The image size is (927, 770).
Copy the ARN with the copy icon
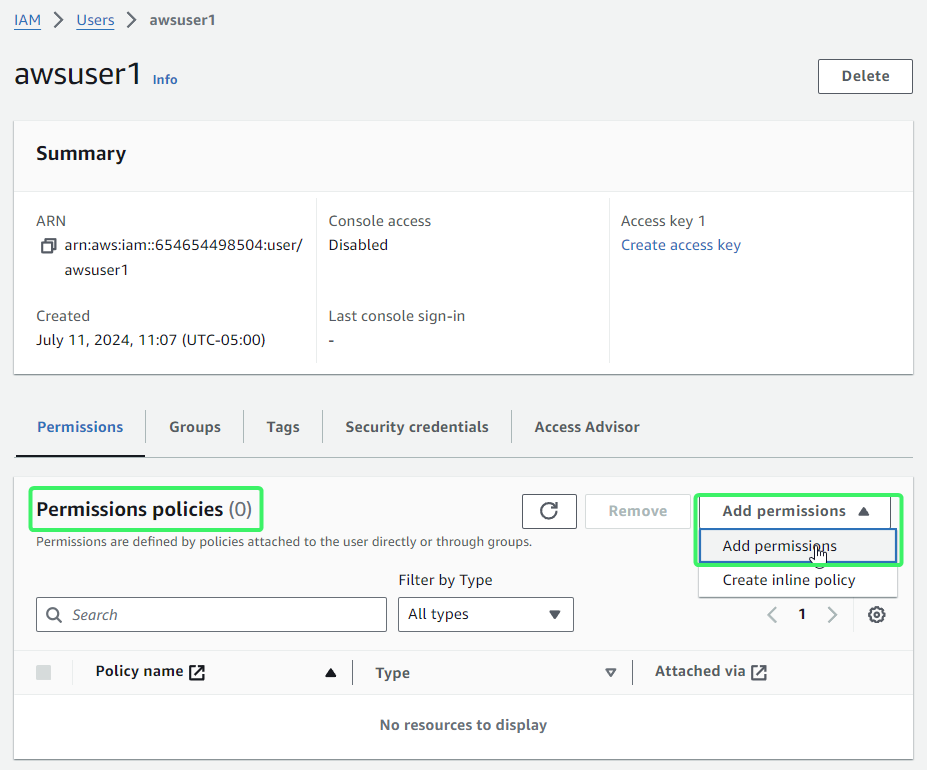pyautogui.click(x=48, y=245)
